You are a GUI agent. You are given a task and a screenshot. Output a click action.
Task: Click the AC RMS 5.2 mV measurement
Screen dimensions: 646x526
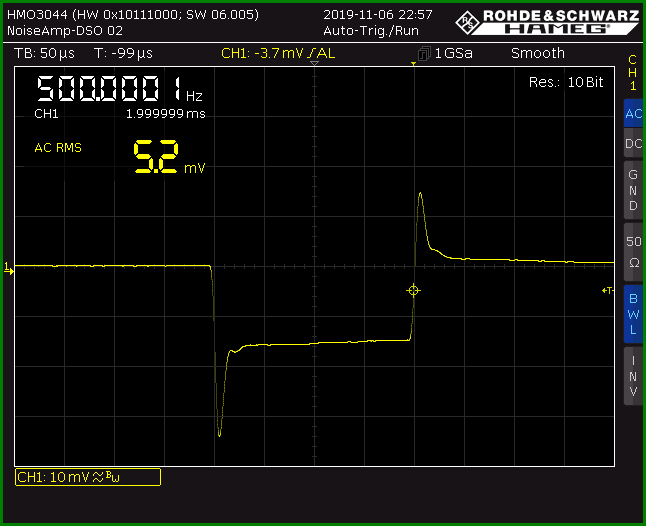pos(120,157)
